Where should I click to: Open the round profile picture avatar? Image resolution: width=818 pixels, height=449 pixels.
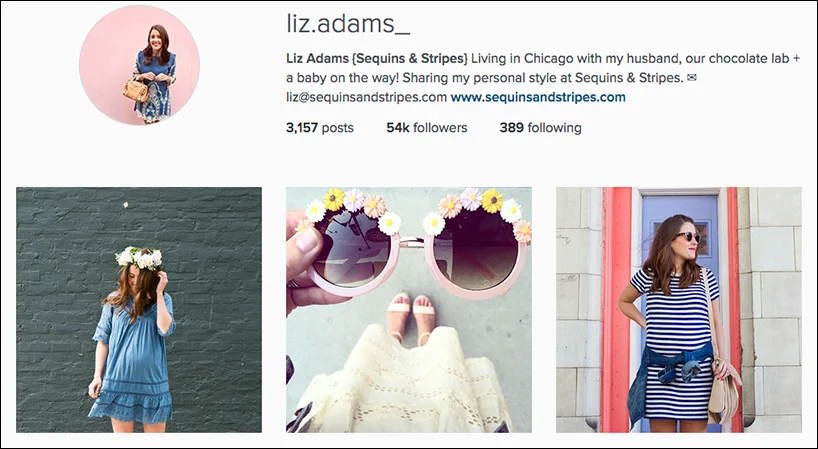[139, 65]
